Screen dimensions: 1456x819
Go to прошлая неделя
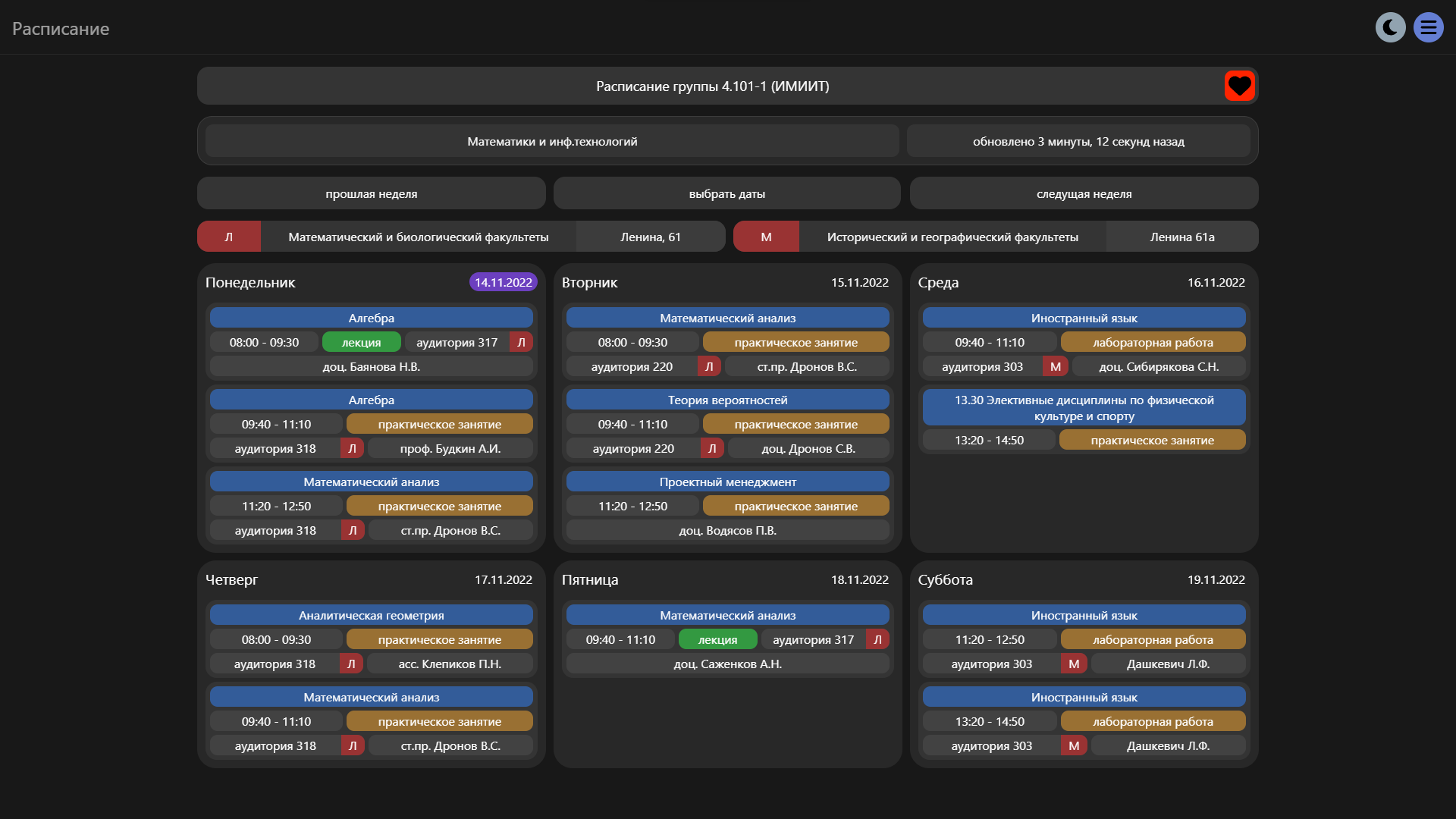(x=372, y=193)
